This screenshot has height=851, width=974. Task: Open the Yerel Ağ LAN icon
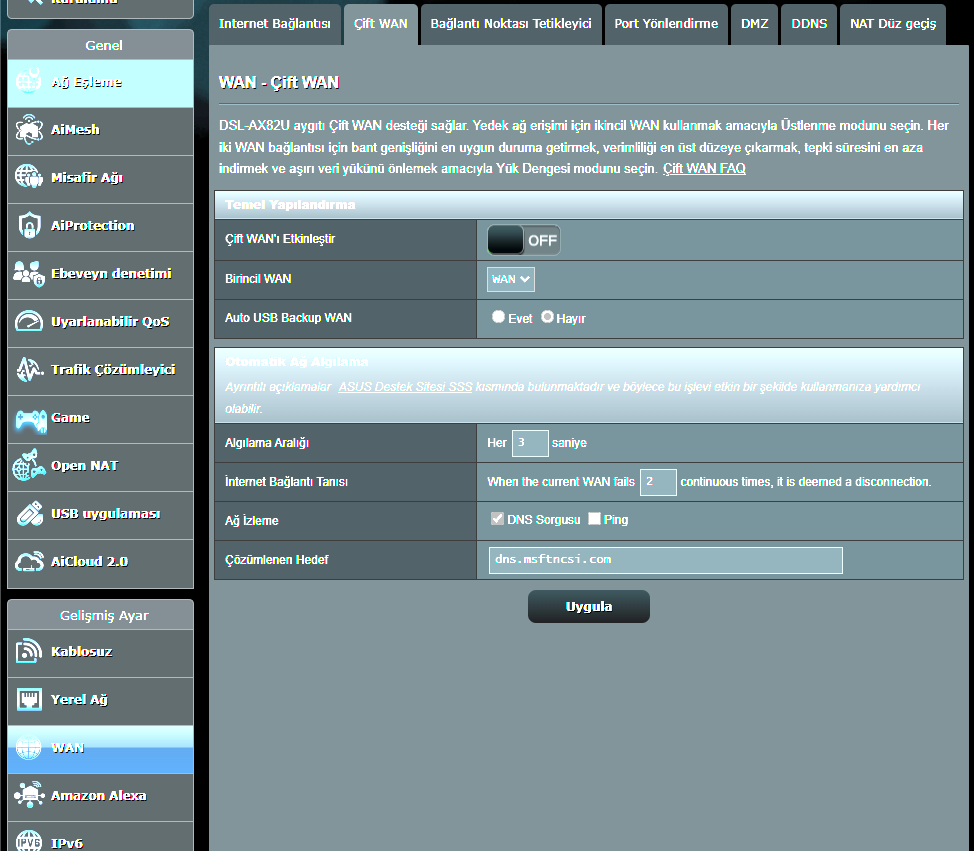point(29,699)
